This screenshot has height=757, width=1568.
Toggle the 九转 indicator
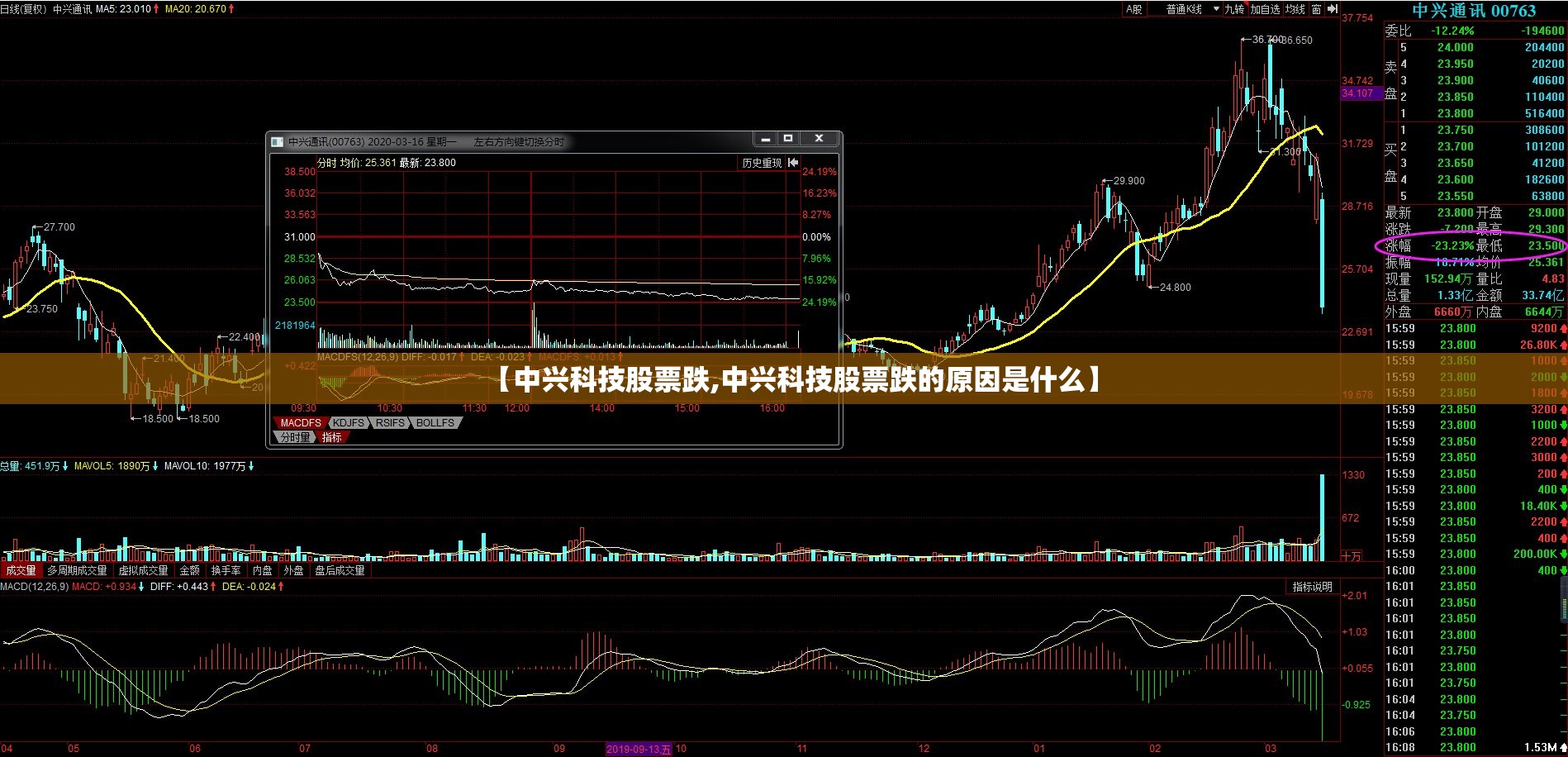coord(1234,9)
